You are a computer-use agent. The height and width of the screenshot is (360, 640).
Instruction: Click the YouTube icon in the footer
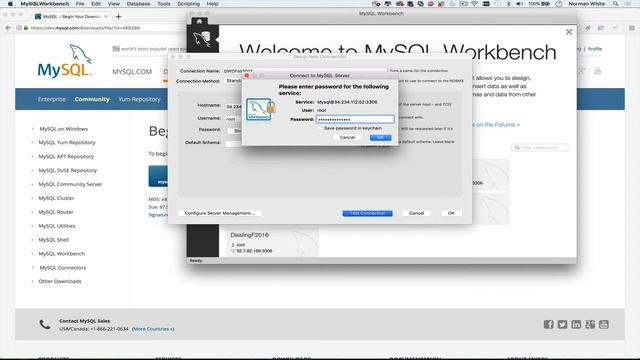tap(604, 324)
